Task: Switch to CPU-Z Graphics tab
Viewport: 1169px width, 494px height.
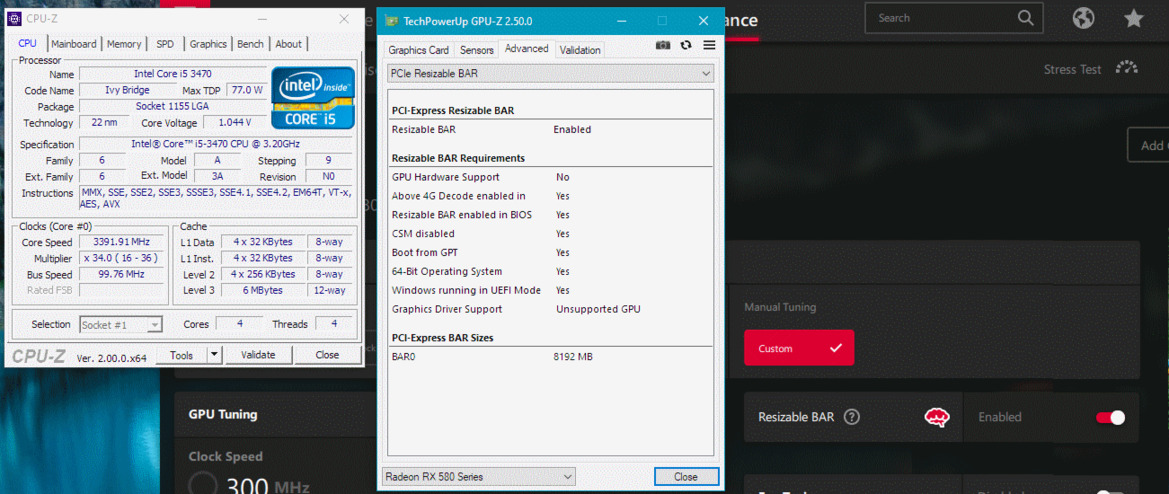Action: point(208,44)
